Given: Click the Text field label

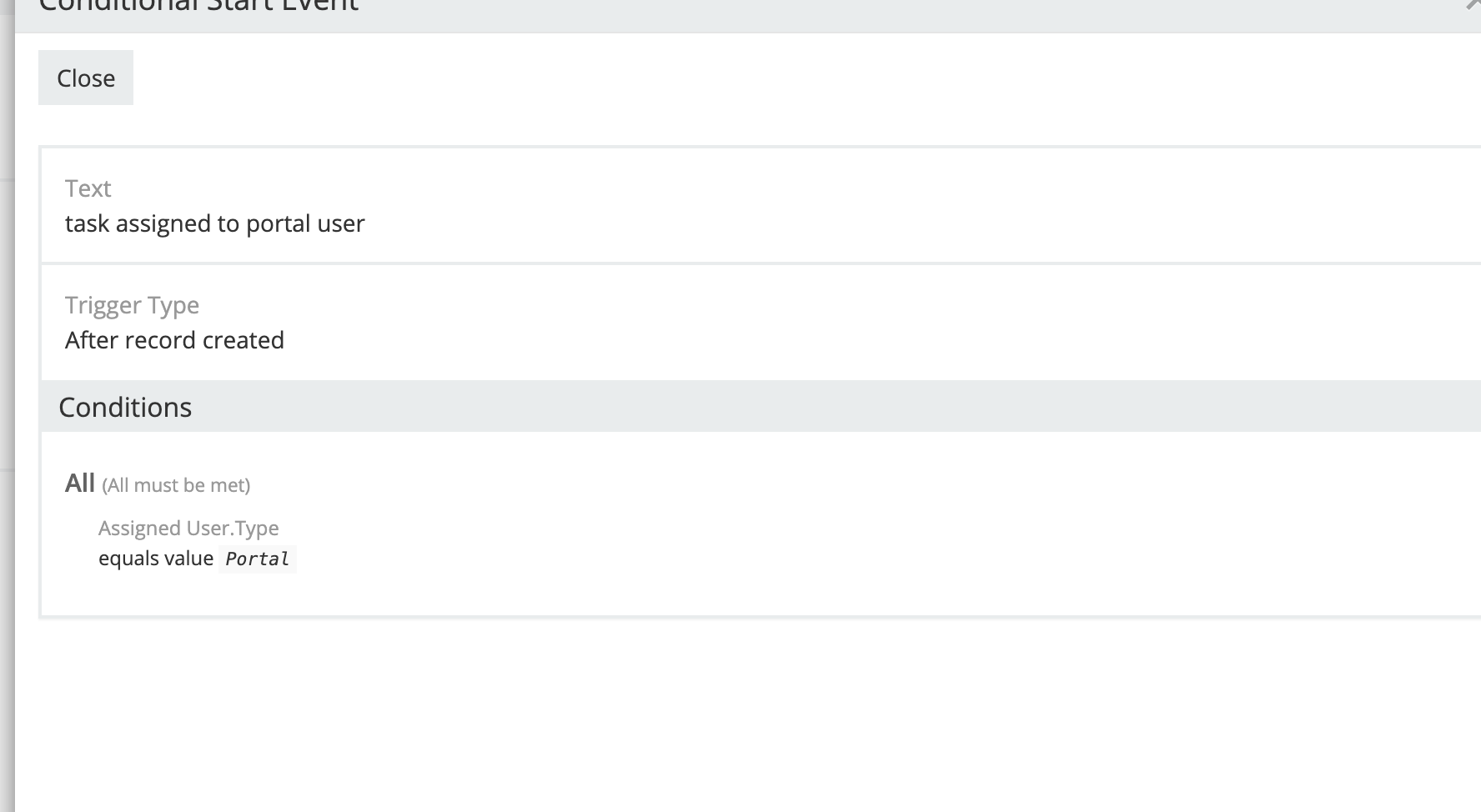Looking at the screenshot, I should coord(88,188).
